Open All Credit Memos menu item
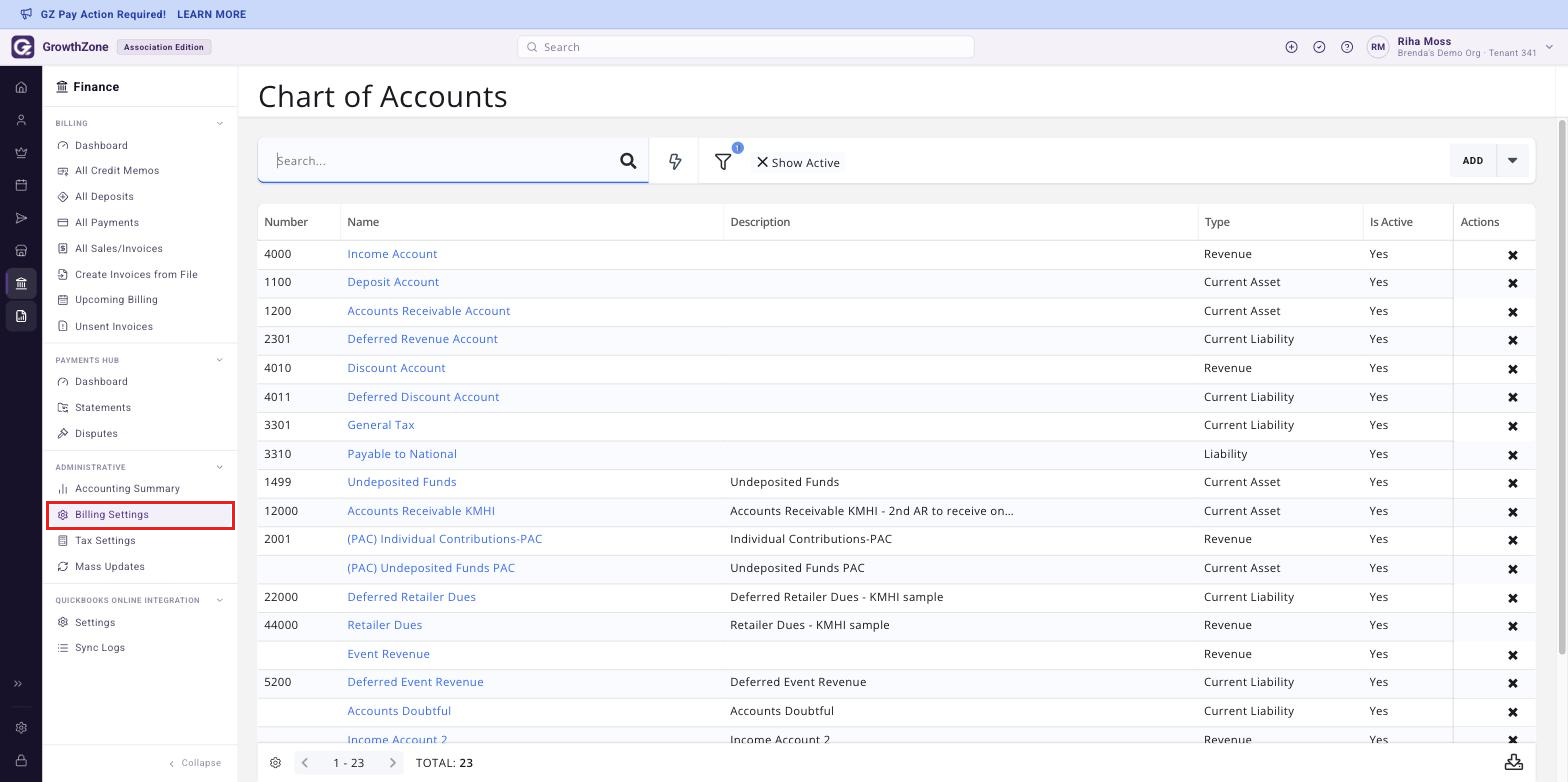The width and height of the screenshot is (1568, 782). [116, 171]
